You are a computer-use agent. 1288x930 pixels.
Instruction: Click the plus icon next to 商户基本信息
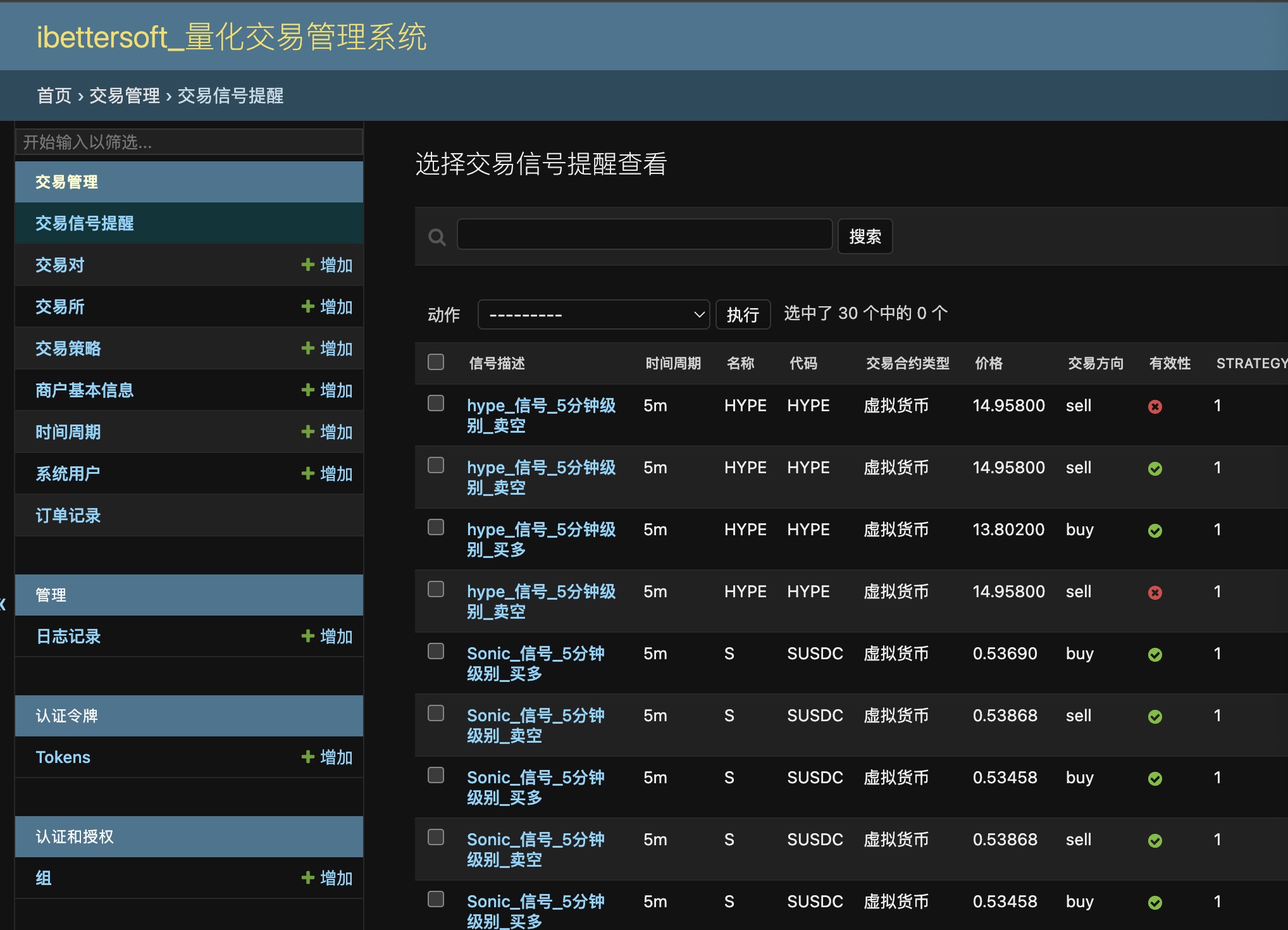click(308, 390)
